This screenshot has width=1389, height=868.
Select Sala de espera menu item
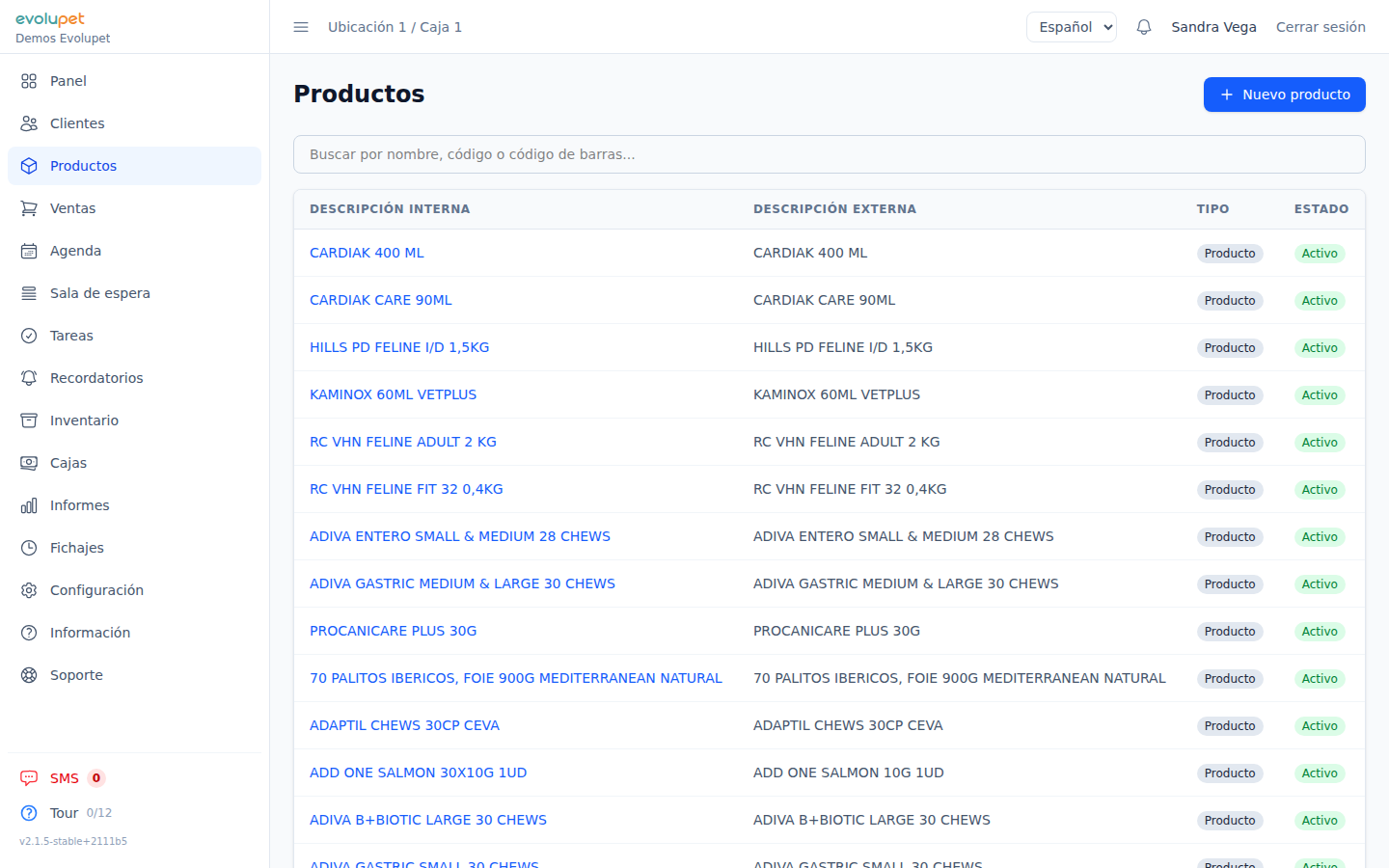99,293
